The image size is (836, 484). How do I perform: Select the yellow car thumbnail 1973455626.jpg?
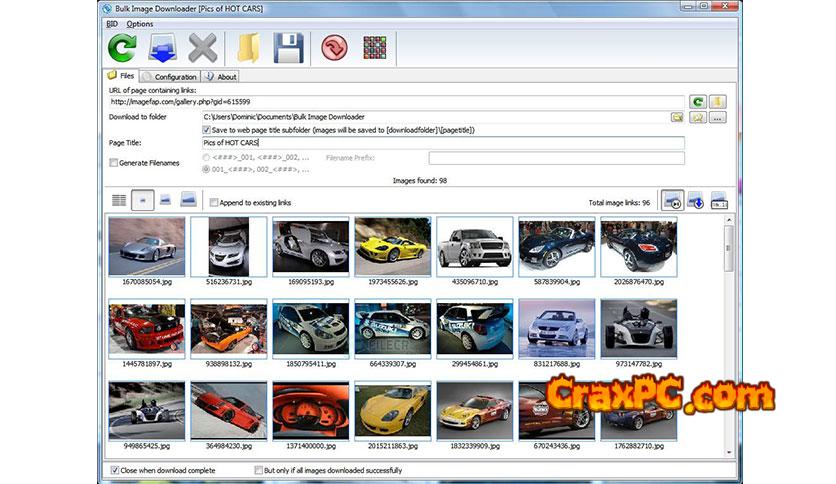point(392,245)
